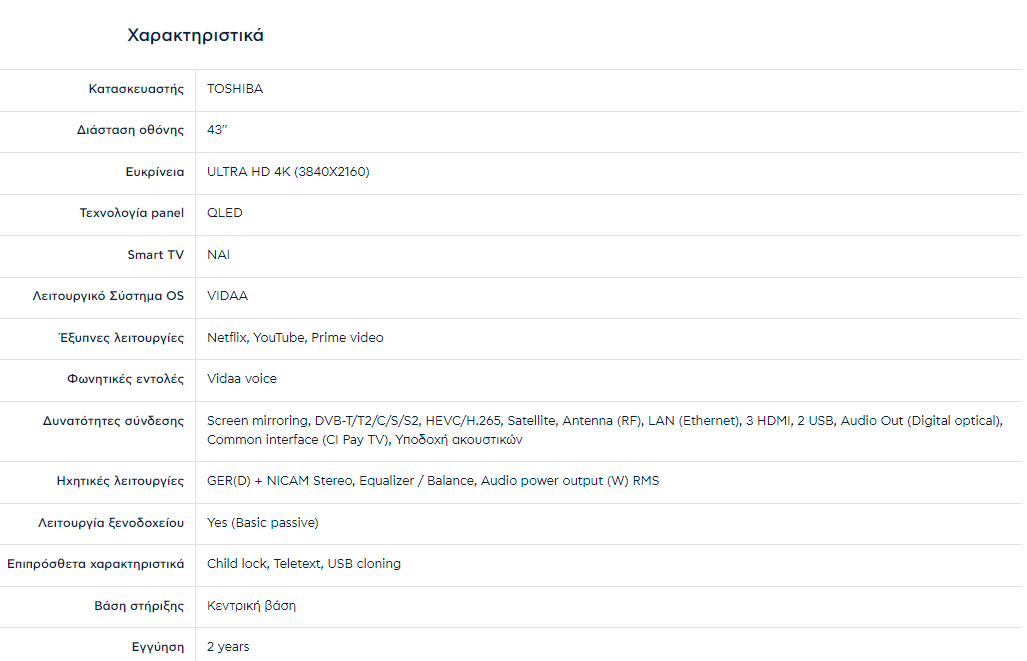This screenshot has height=661, width=1027.
Task: Click the Χαρακτηριστικά section heading
Action: pyautogui.click(x=195, y=36)
